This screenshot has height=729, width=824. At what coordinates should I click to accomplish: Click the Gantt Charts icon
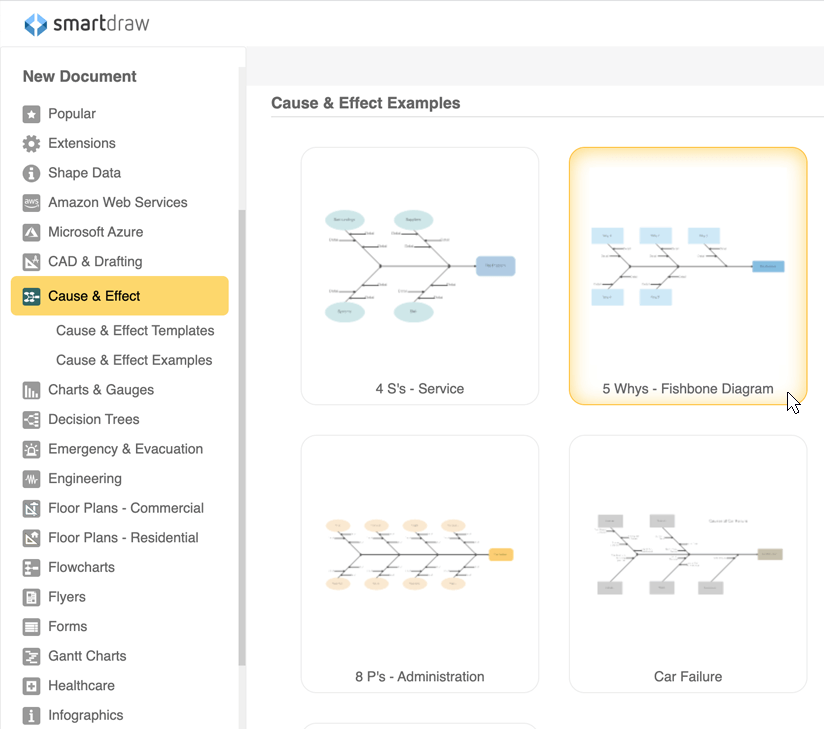click(32, 656)
